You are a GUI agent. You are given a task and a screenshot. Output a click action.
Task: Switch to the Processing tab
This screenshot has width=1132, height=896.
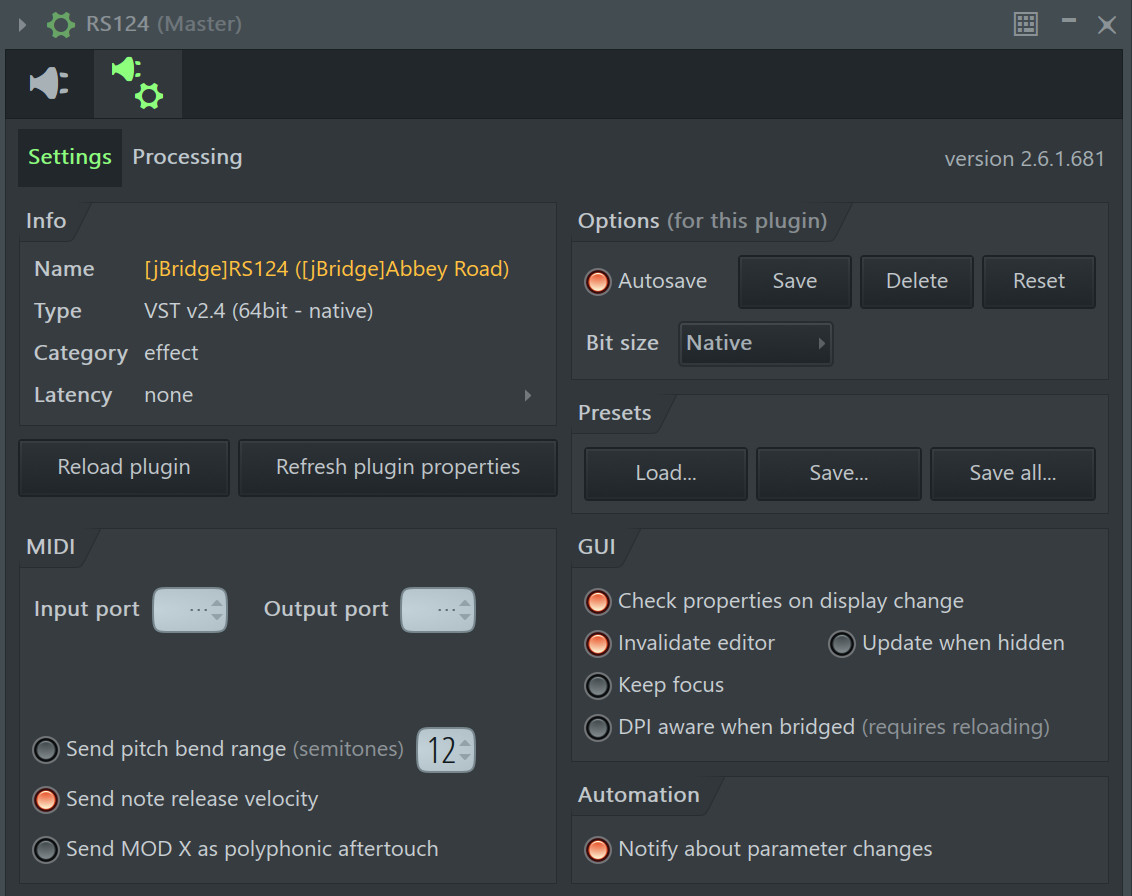point(187,157)
